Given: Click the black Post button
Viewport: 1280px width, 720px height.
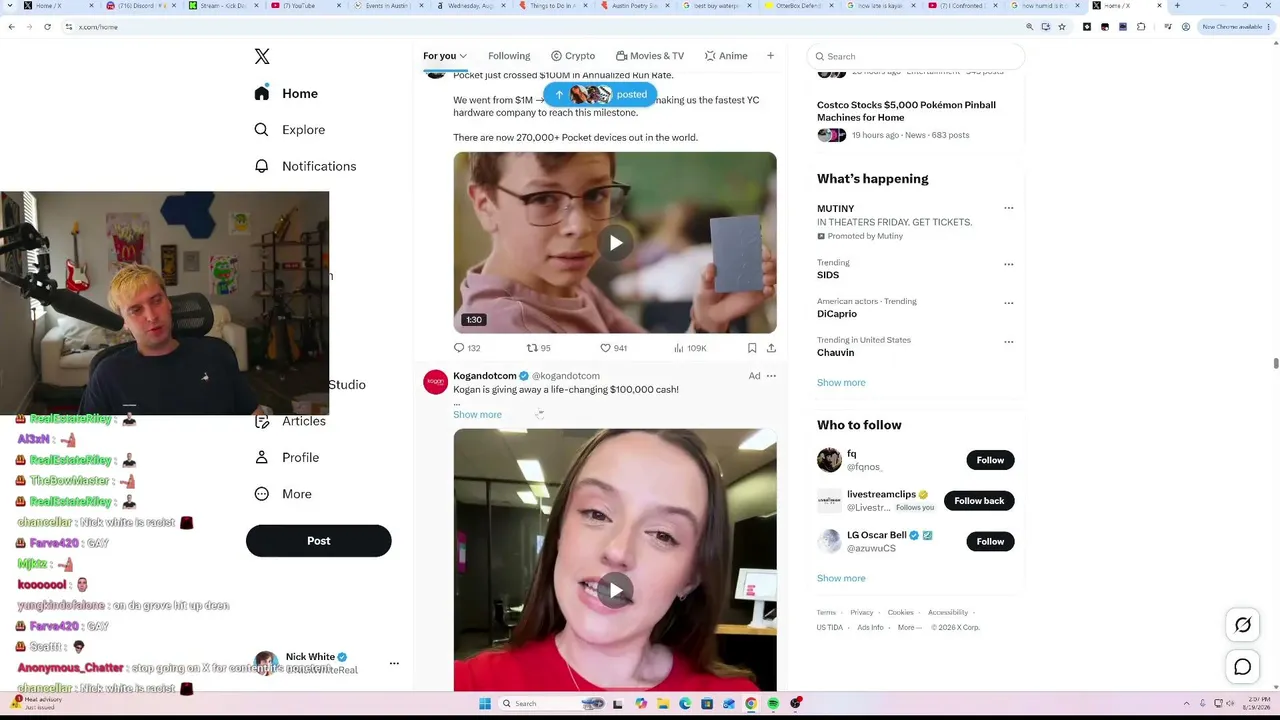Looking at the screenshot, I should [x=318, y=541].
